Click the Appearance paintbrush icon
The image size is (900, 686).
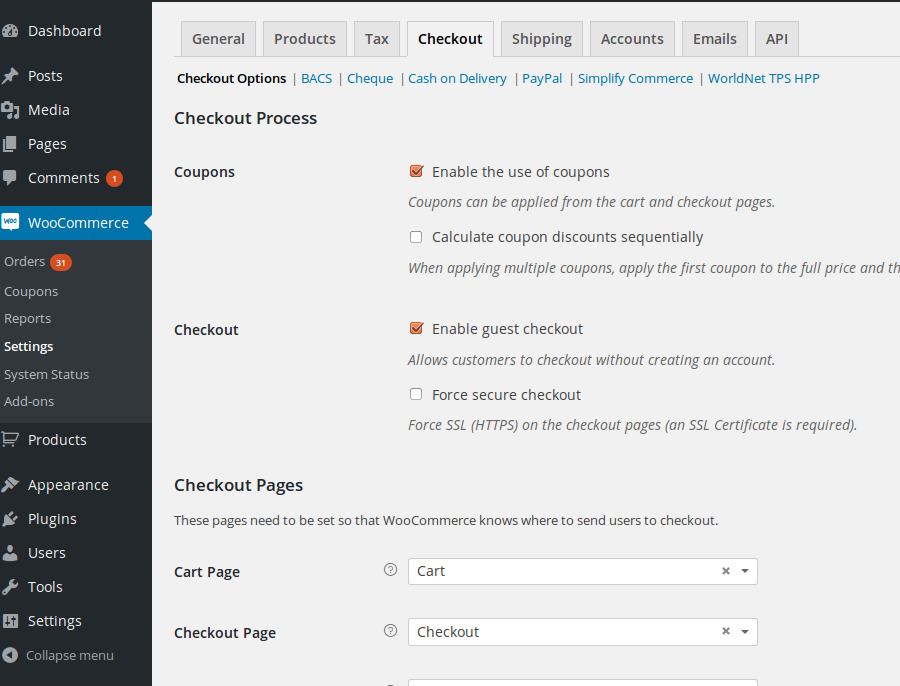tap(10, 485)
